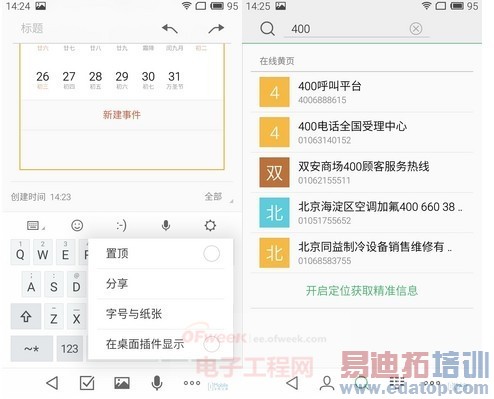Select calendar date 27
This screenshot has height=399, width=494.
coord(69,80)
